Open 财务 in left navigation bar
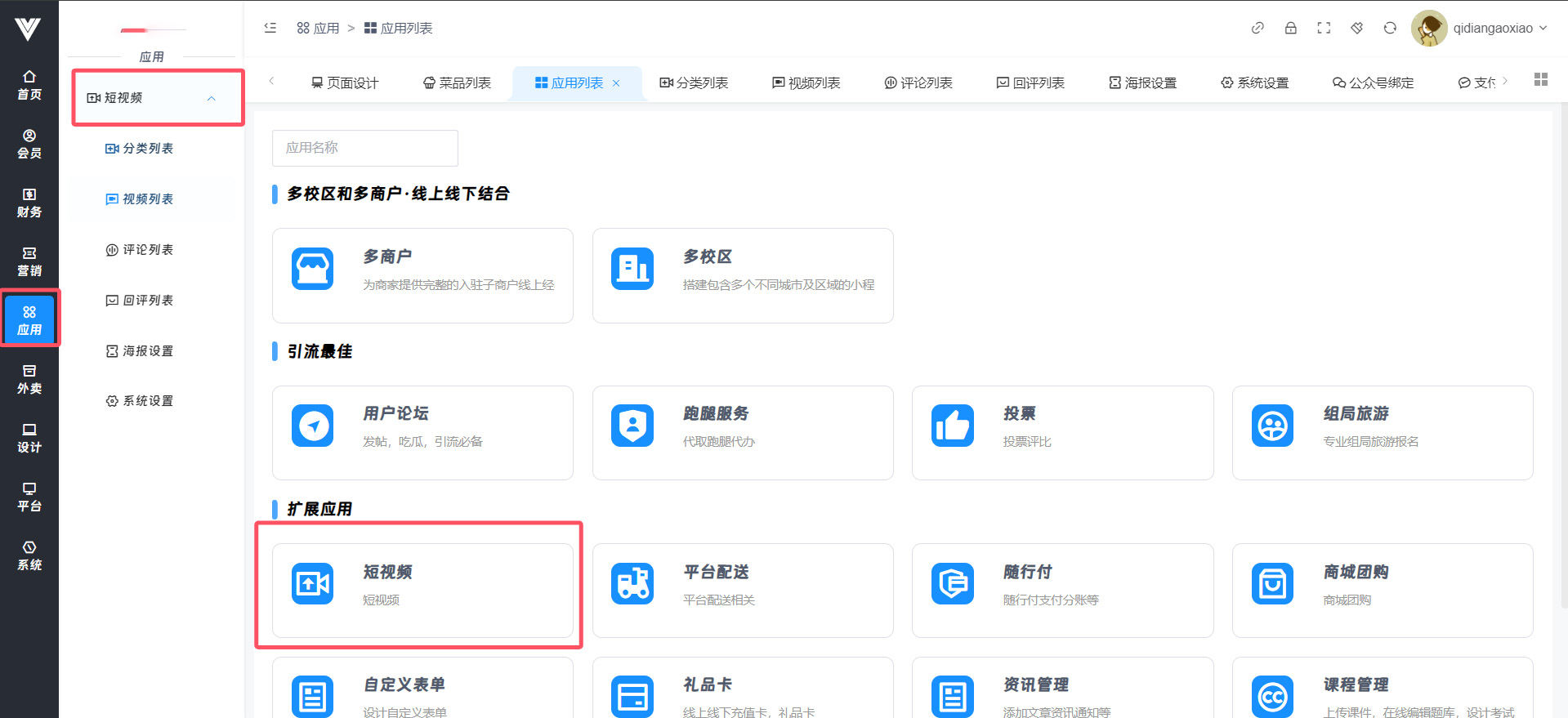 coord(29,203)
